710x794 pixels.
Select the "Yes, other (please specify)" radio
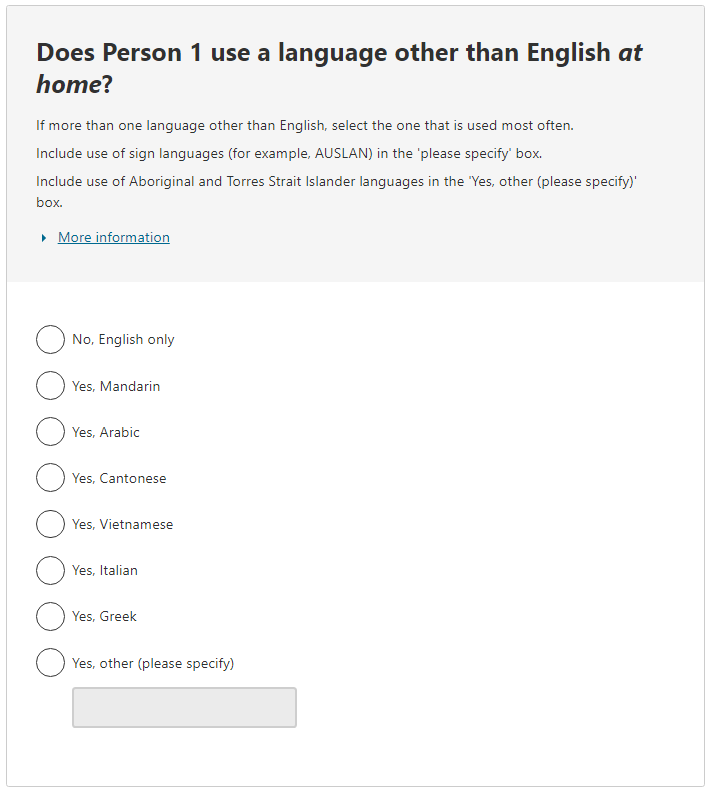click(50, 662)
